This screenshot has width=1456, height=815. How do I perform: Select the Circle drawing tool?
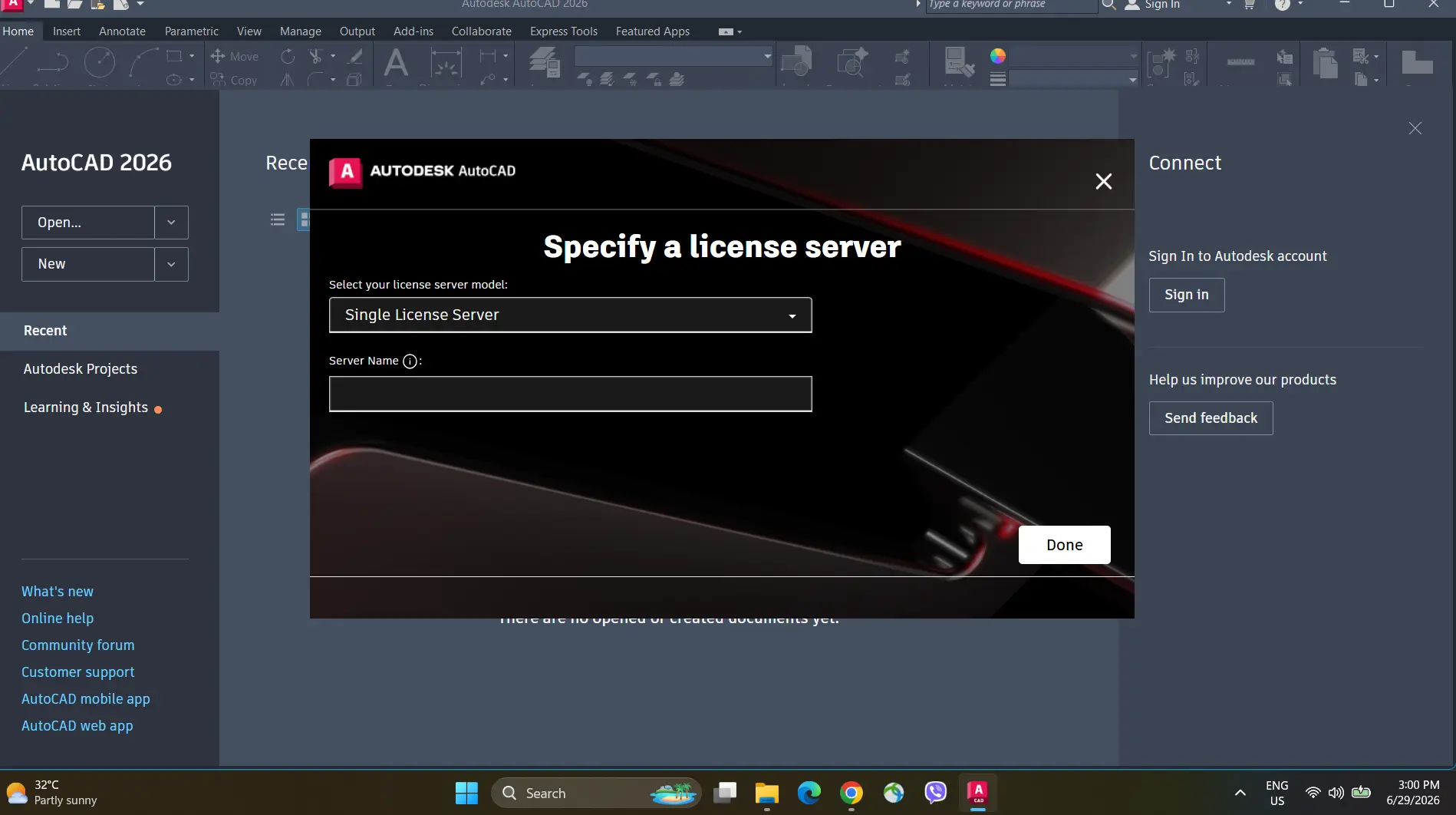(100, 62)
